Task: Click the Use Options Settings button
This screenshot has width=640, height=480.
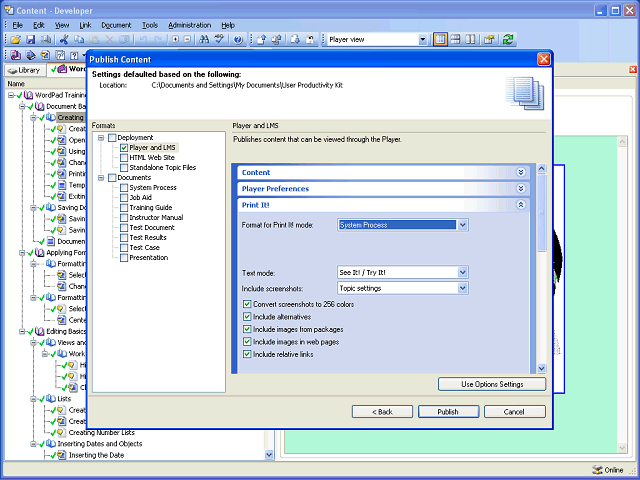Action: pos(492,384)
